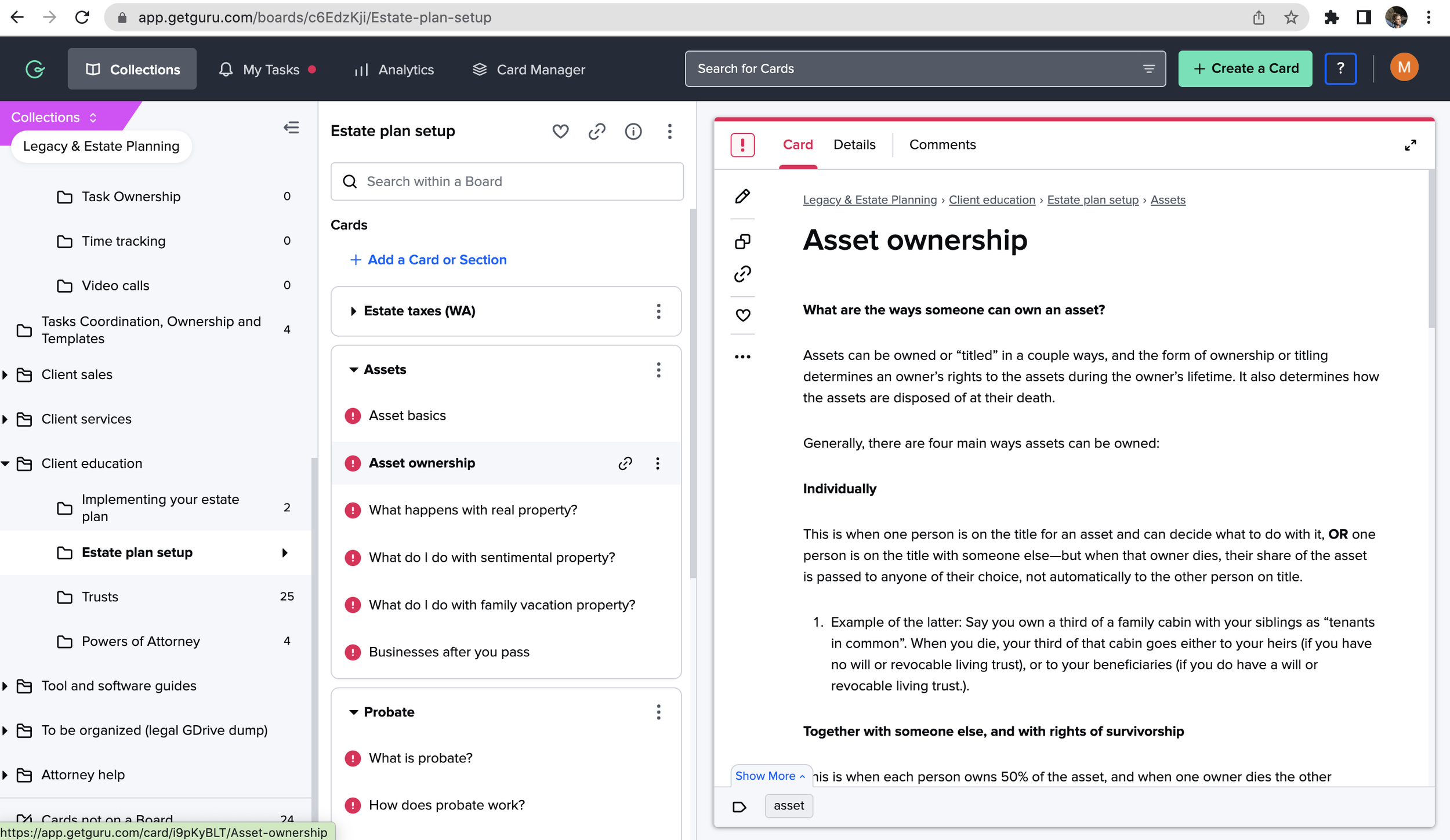
Task: Switch to the Details tab
Action: (x=854, y=145)
